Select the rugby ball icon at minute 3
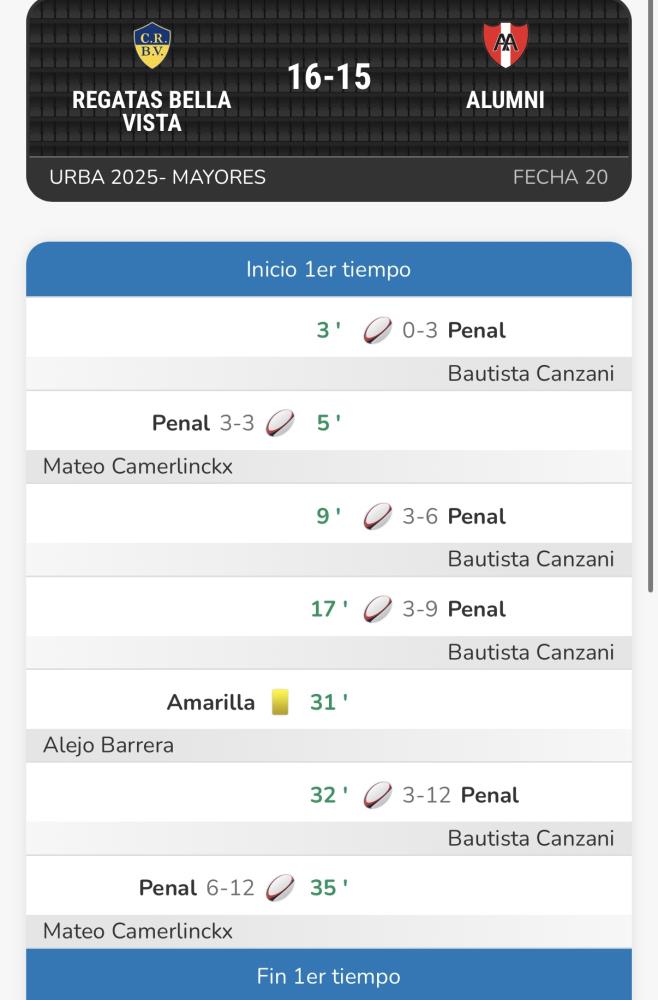658x1000 pixels. click(x=377, y=330)
